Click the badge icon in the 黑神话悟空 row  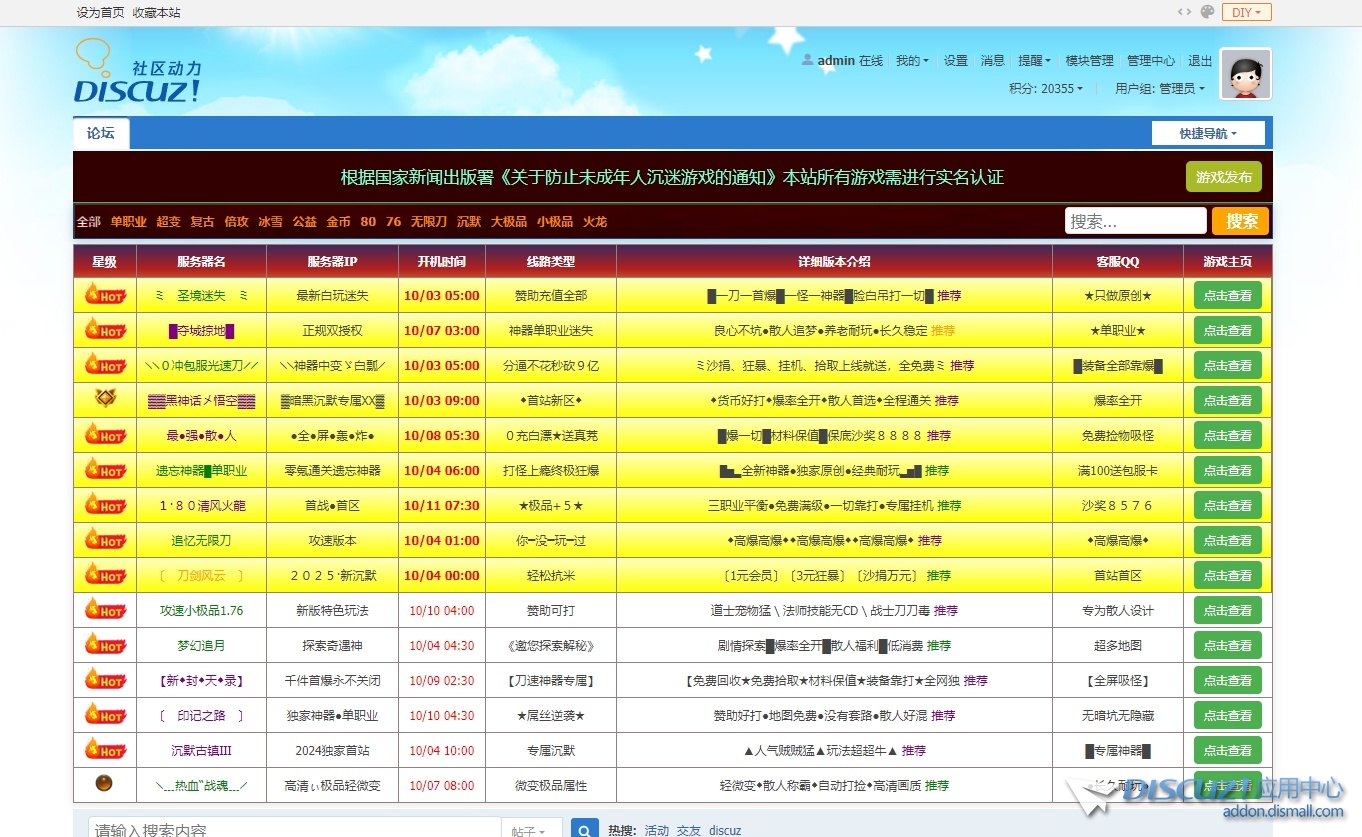[x=105, y=399]
